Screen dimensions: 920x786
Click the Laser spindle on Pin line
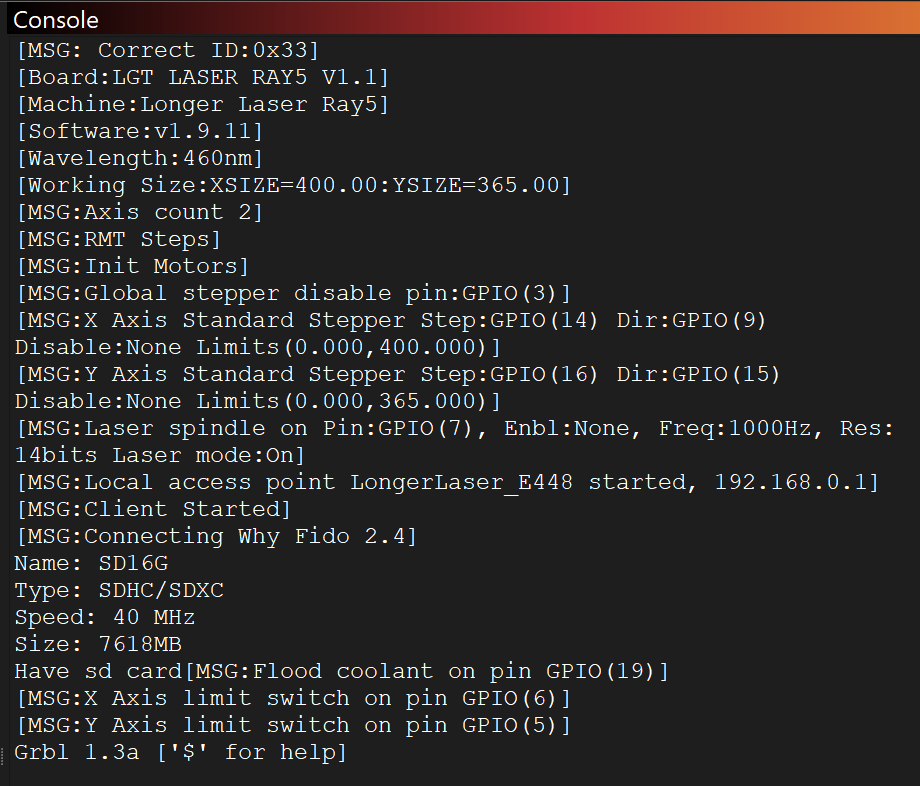tap(450, 428)
